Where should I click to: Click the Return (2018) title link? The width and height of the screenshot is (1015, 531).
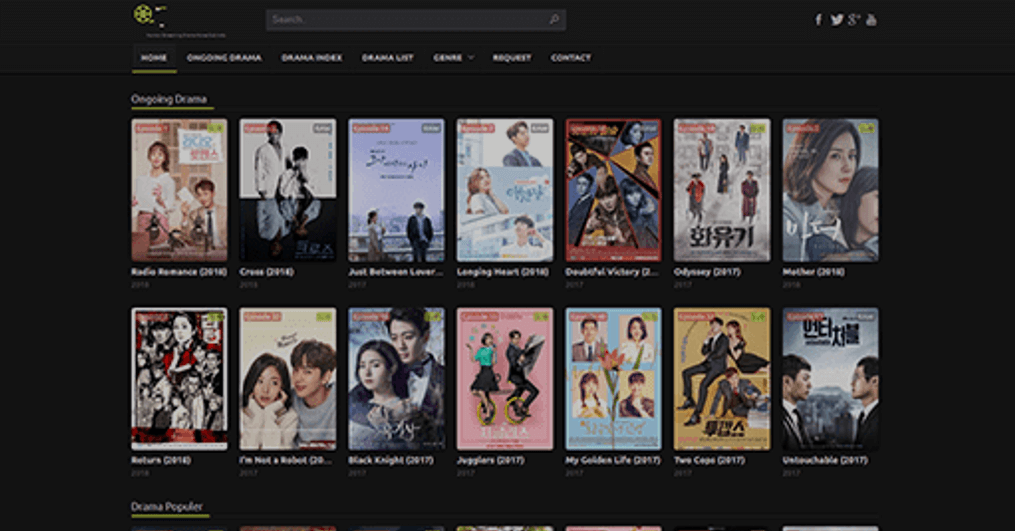pos(161,460)
